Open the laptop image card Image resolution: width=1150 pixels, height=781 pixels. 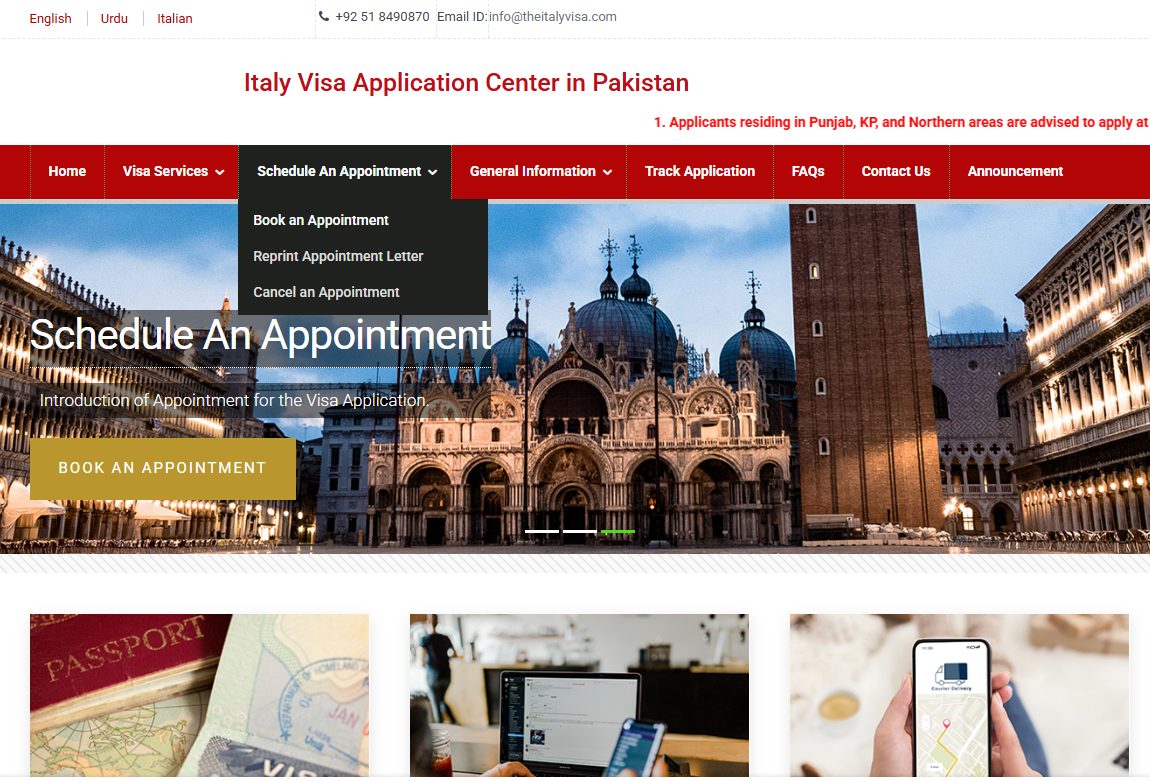pos(579,695)
